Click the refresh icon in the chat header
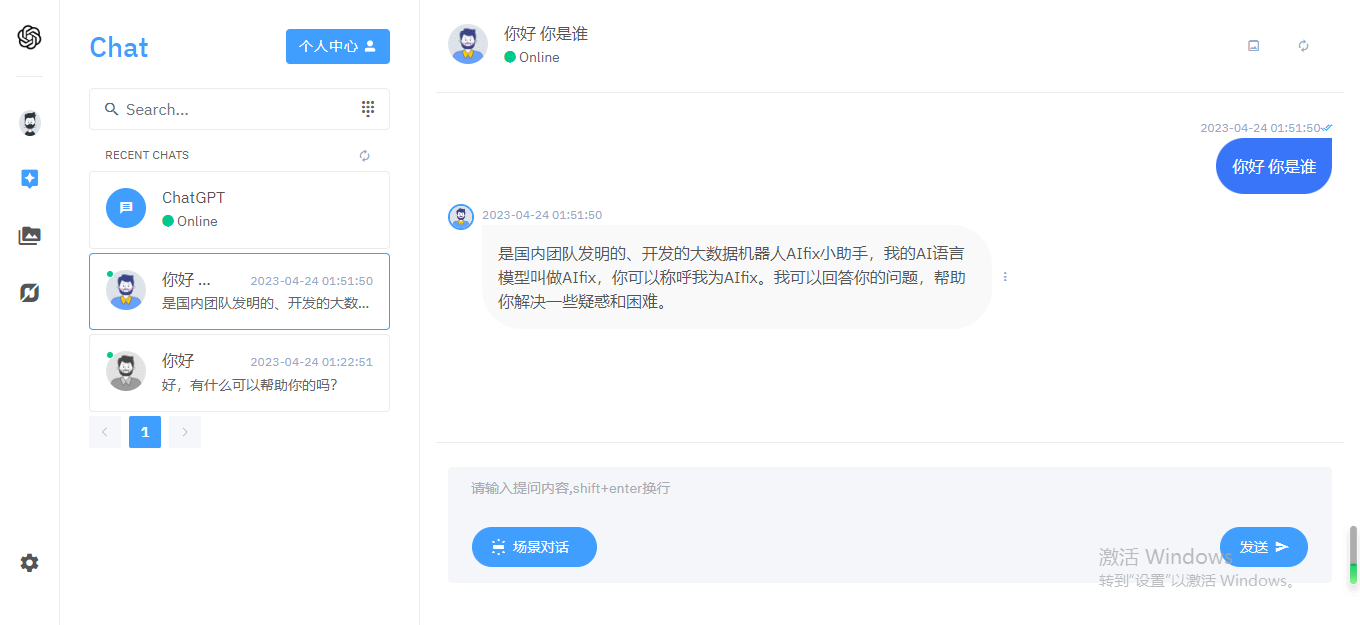The width and height of the screenshot is (1360, 625). click(x=1303, y=46)
